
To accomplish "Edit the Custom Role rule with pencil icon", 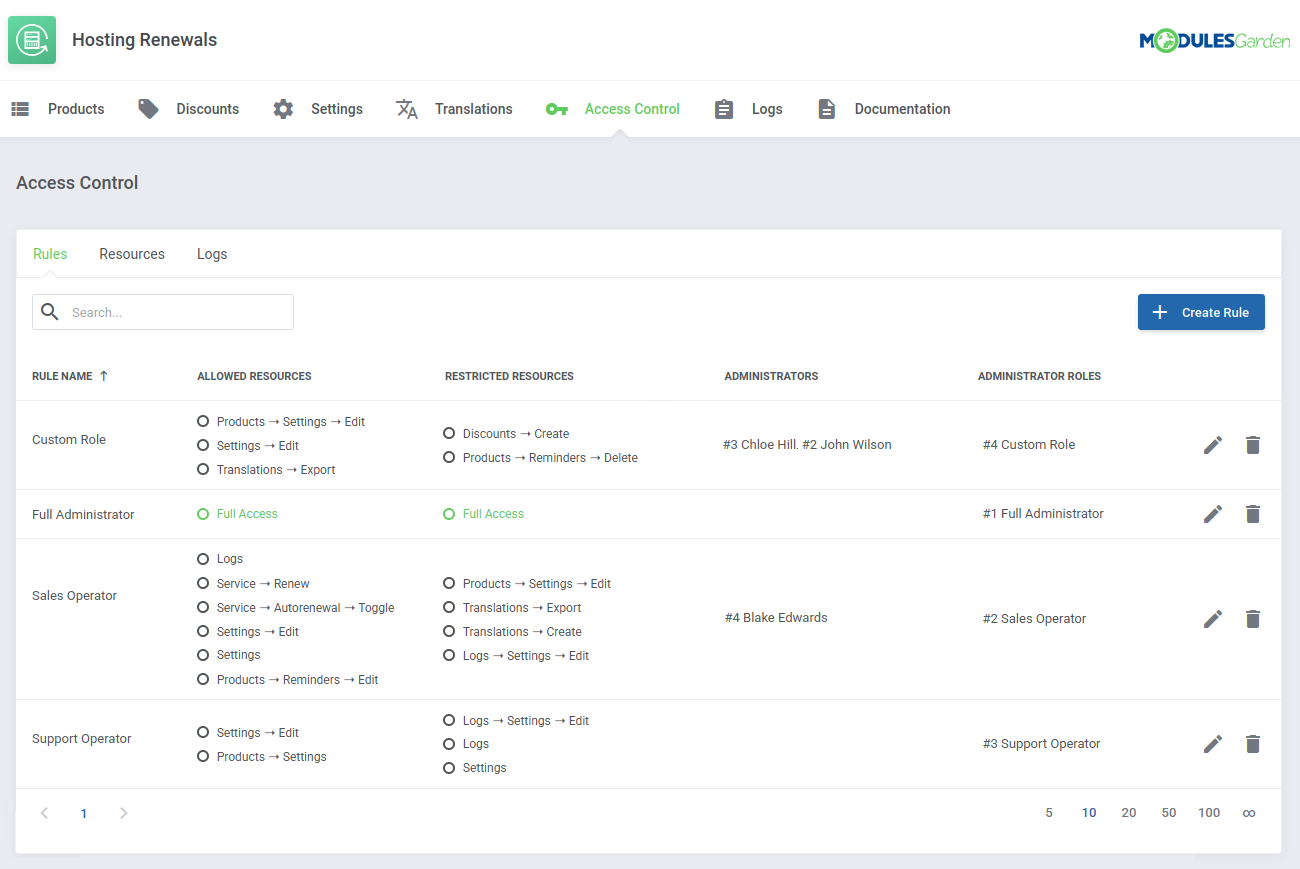I will click(x=1213, y=445).
